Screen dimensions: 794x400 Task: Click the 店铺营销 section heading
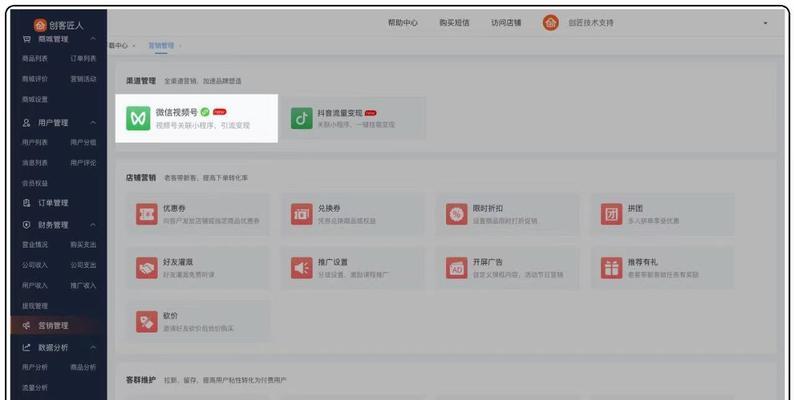pos(141,178)
